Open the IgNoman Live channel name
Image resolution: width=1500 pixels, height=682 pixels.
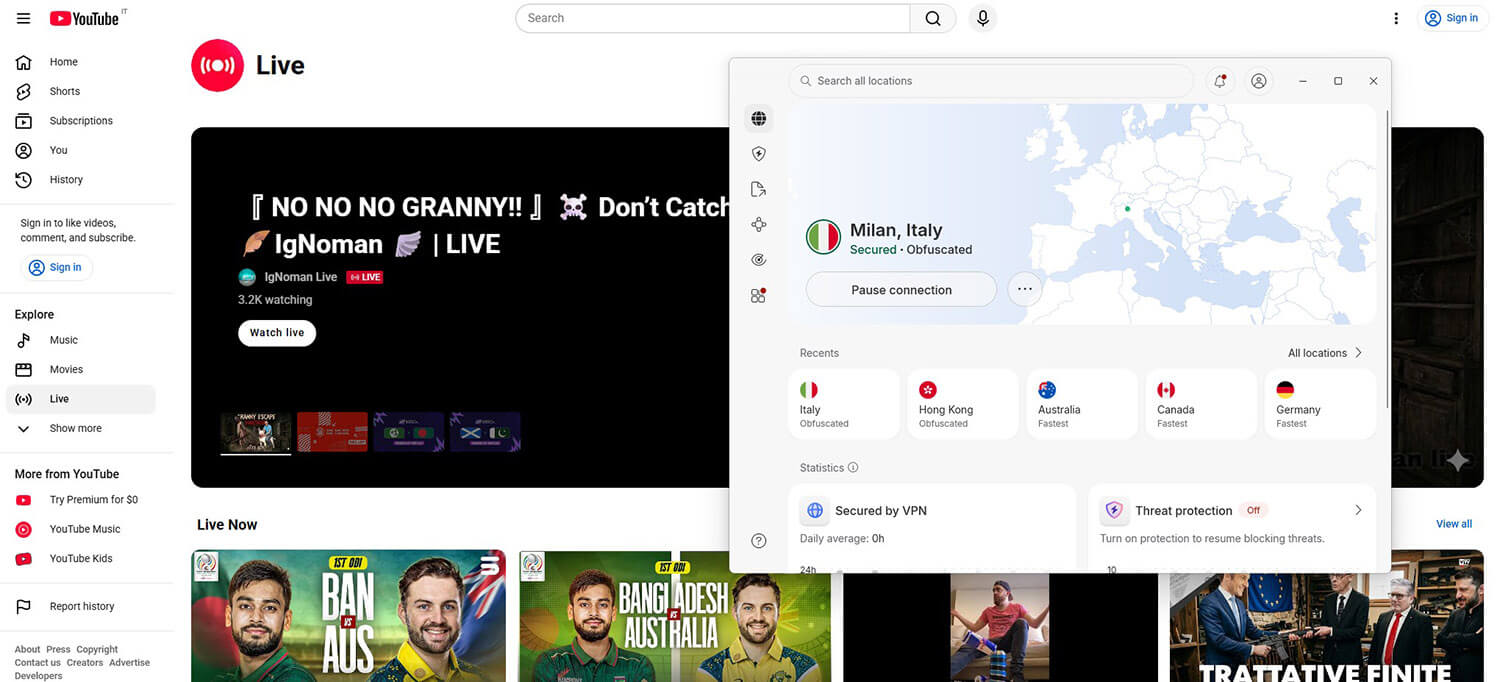point(300,277)
